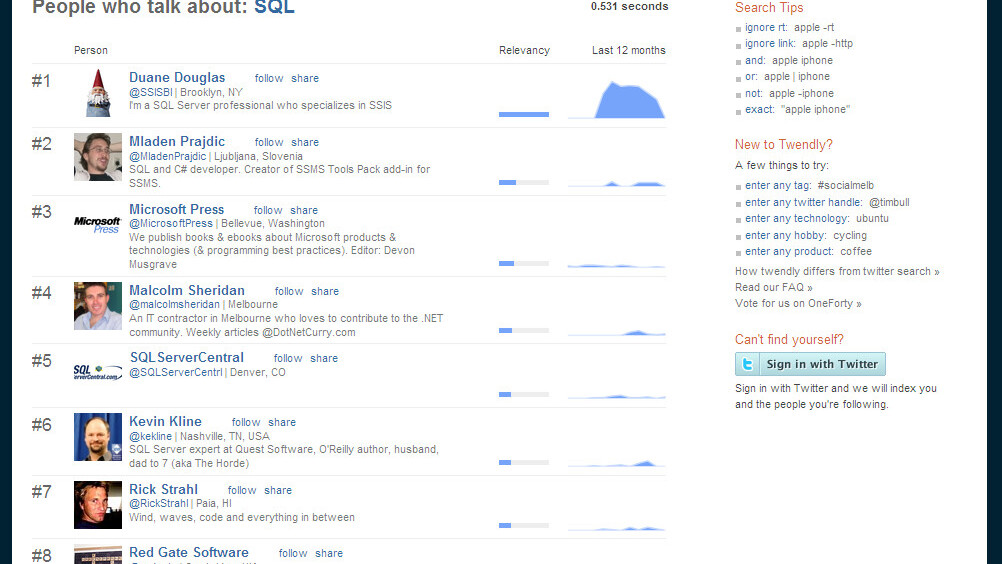The image size is (1002, 564).
Task: Open 'Vote for us on OneForty' link
Action: point(798,303)
